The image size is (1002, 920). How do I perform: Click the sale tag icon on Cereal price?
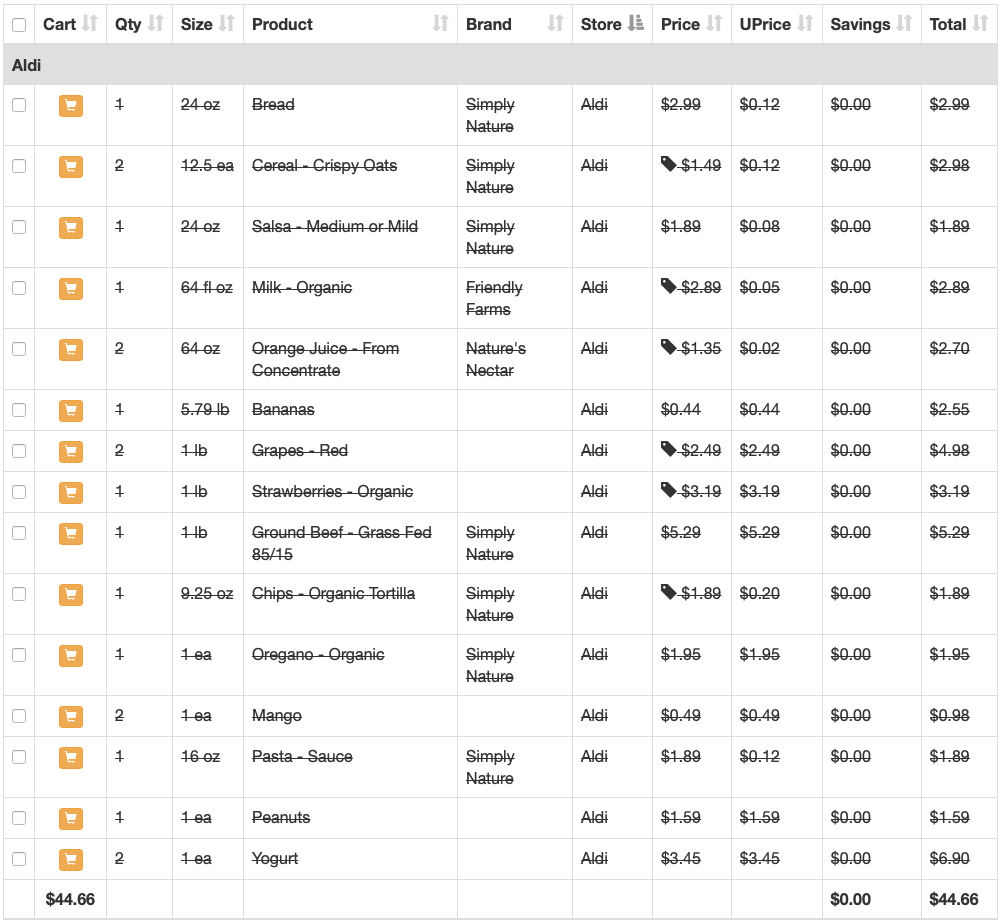(668, 164)
